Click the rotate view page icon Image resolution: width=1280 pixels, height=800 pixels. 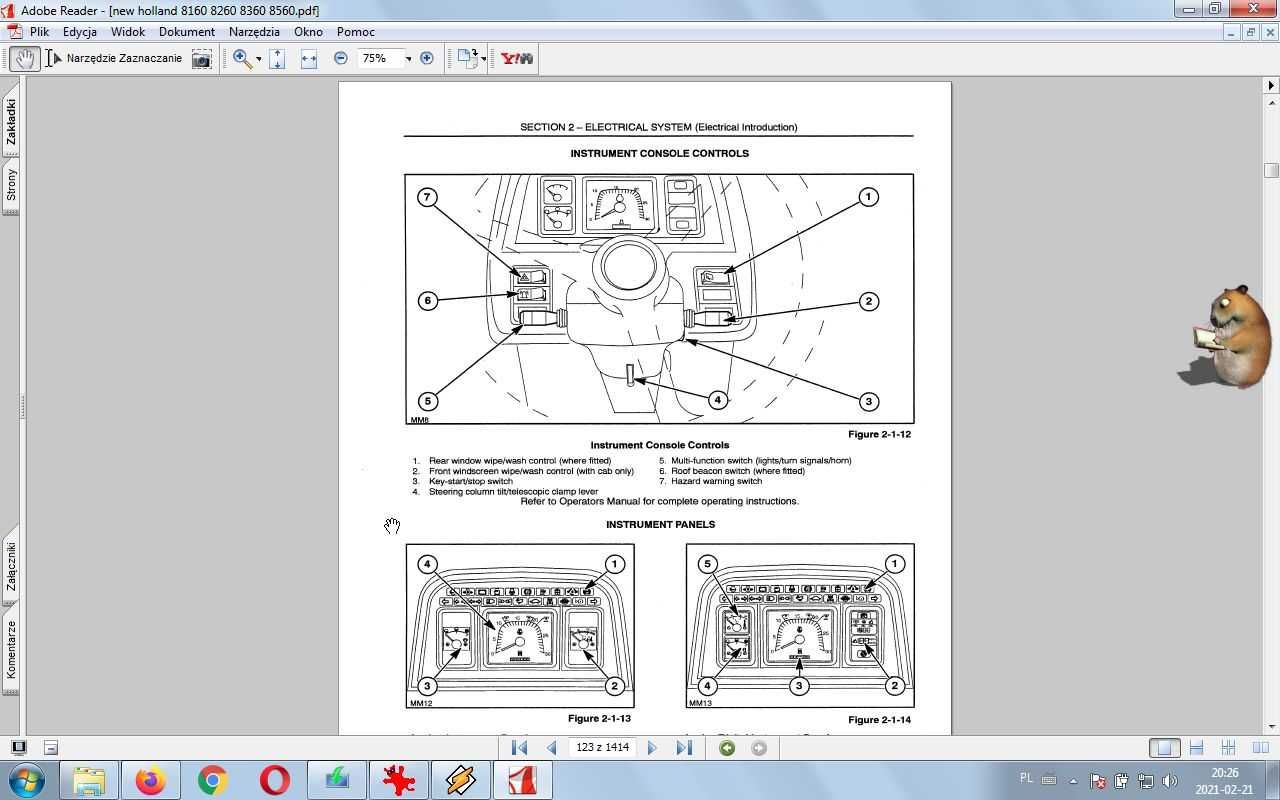[467, 58]
